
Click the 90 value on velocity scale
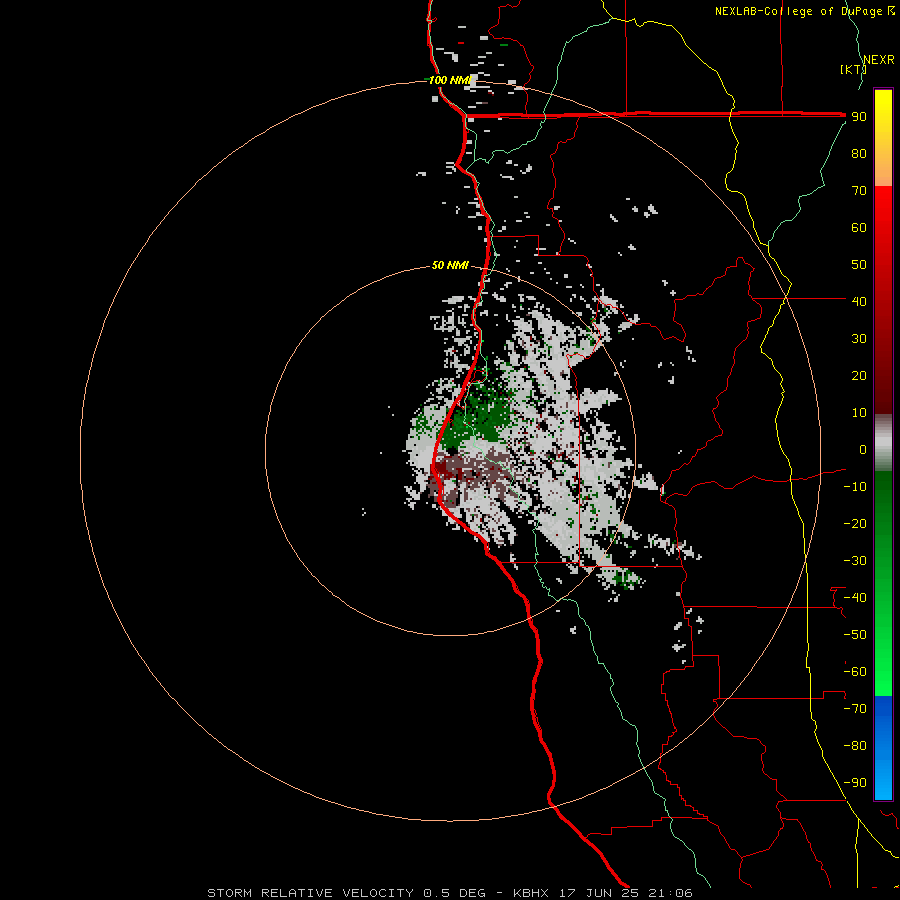coord(859,117)
